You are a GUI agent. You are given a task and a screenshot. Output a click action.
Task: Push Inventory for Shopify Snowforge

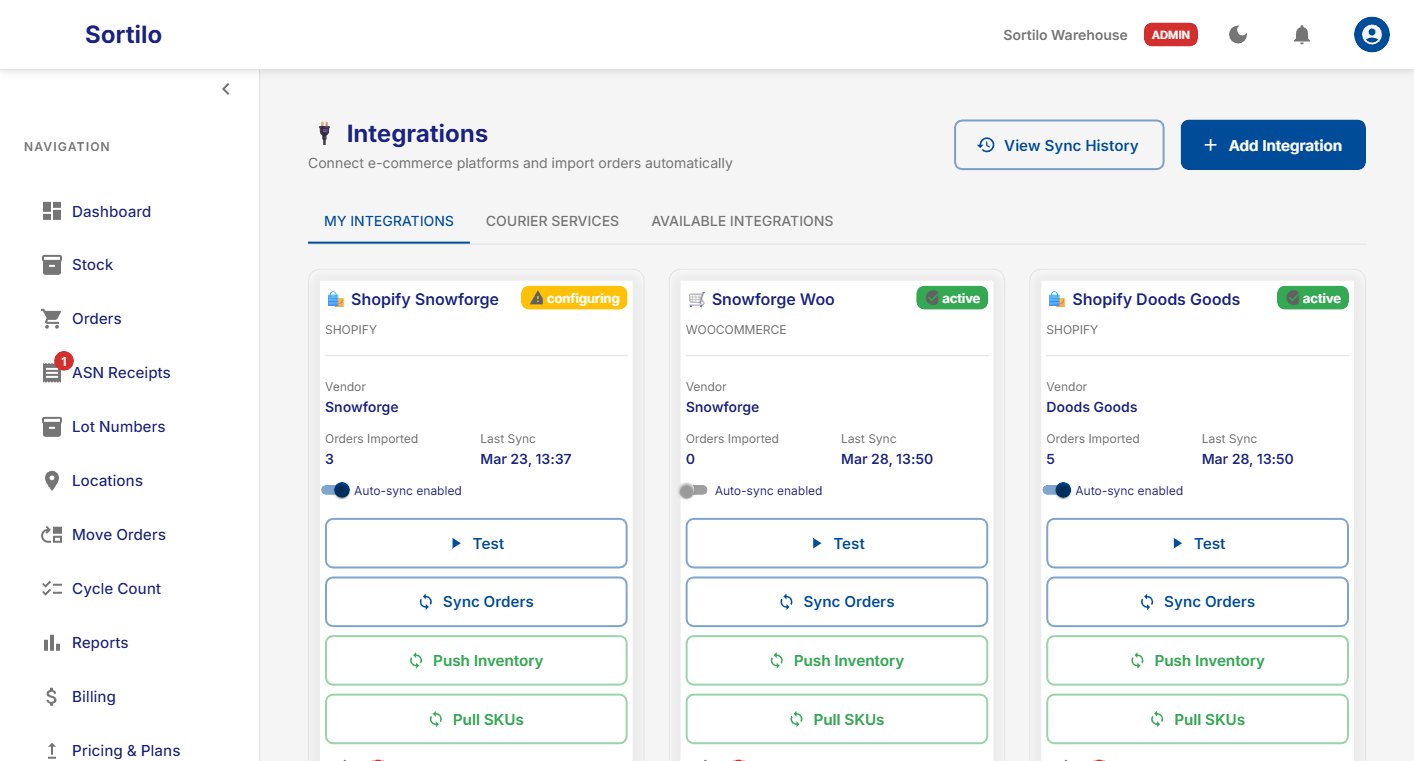(476, 661)
